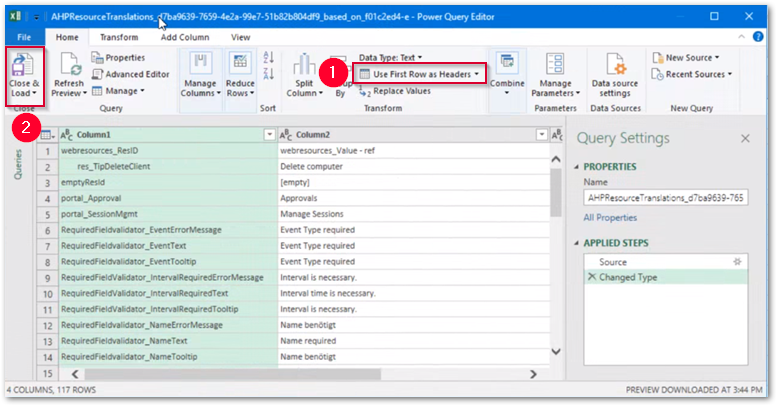Select cell Interval time is necessary.
This screenshot has height=406, width=777.
(x=413, y=293)
